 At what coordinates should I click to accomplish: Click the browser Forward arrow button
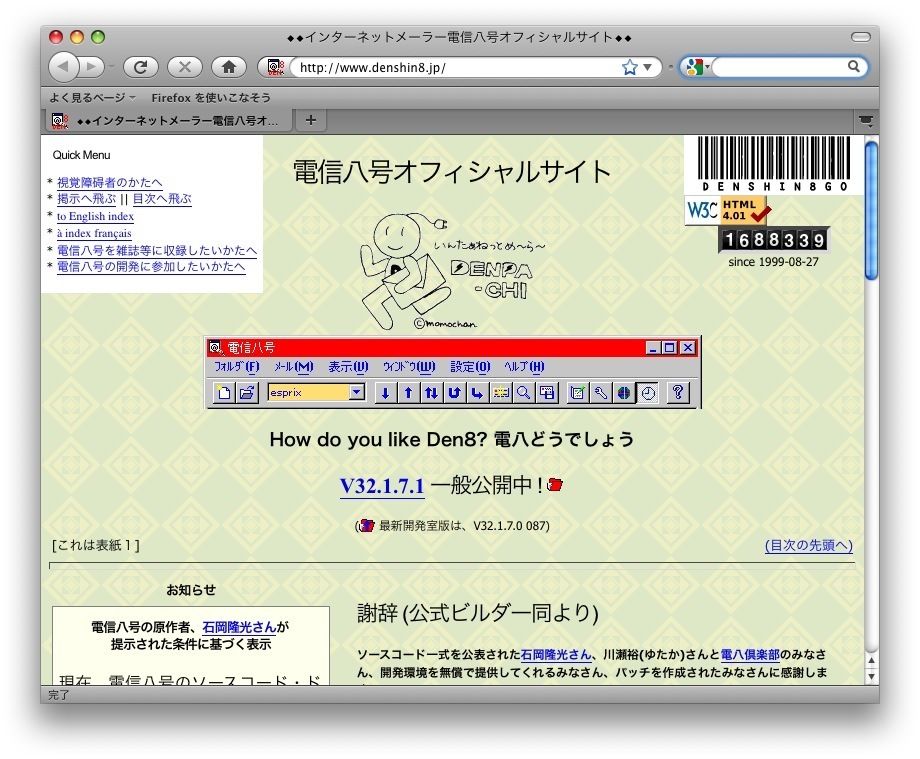click(x=92, y=67)
